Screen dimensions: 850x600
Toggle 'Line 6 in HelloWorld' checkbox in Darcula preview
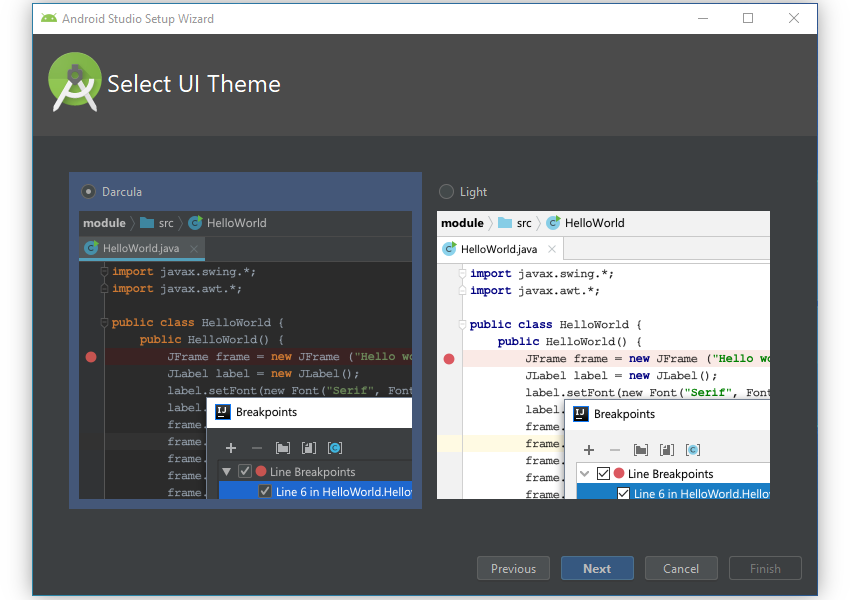click(x=265, y=492)
